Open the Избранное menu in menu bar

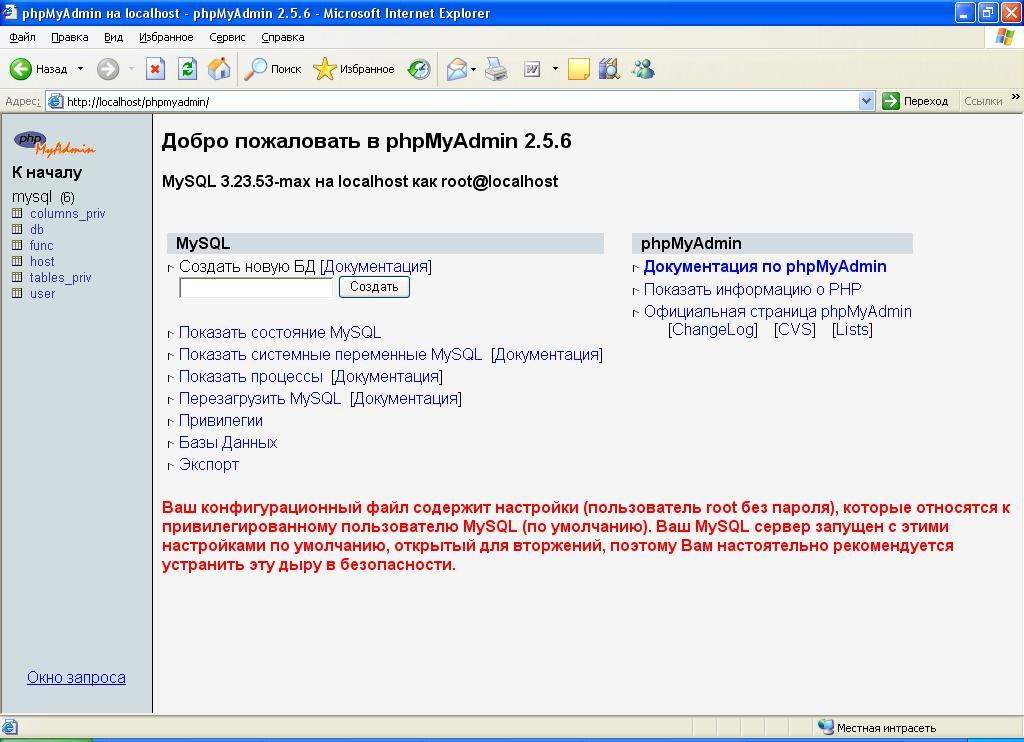coord(166,37)
